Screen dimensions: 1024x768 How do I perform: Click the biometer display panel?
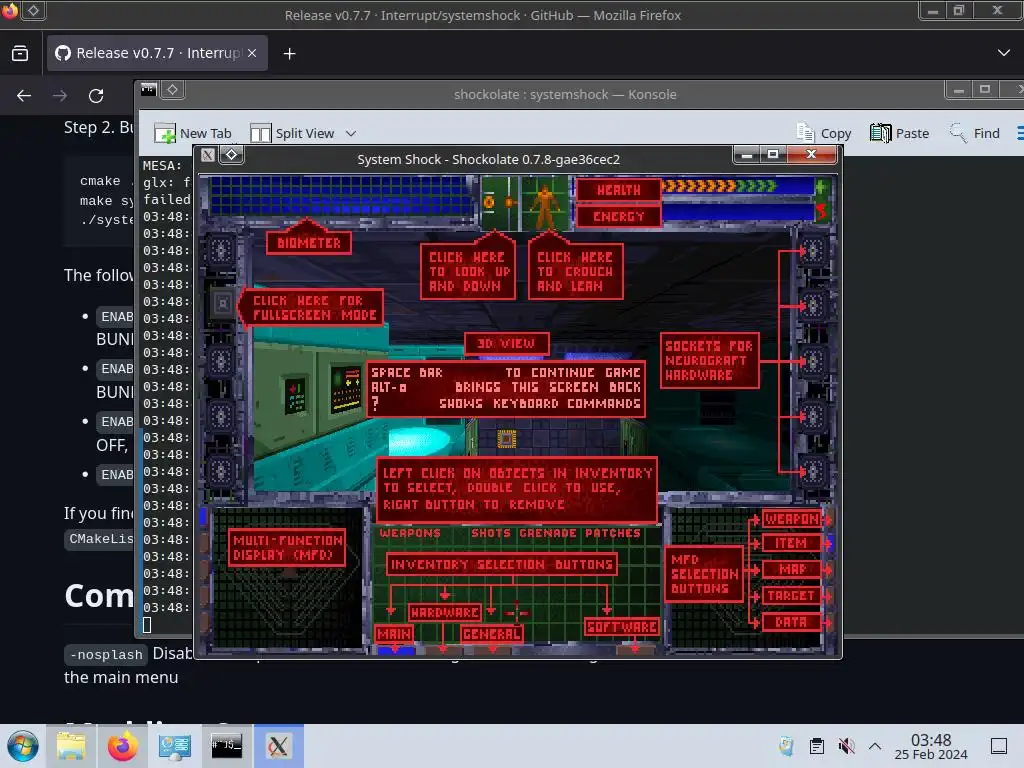[341, 196]
